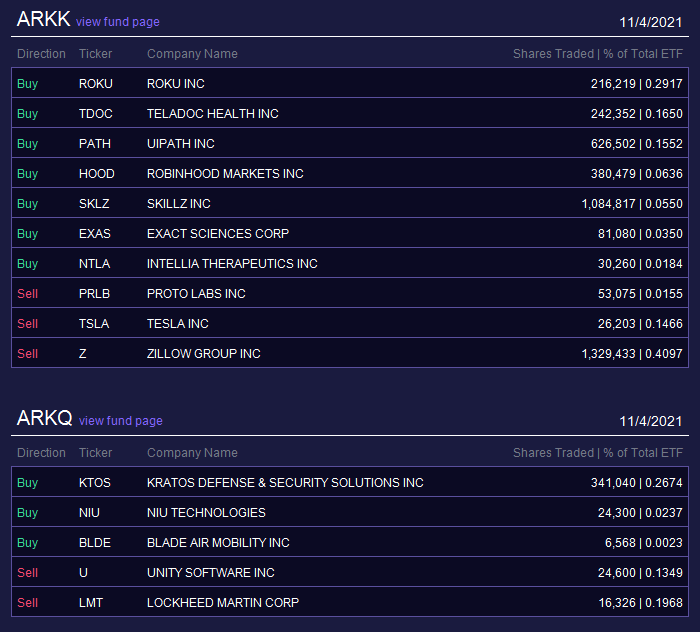Screen dimensions: 700x632
Task: Select the LMT ticker cell
Action: pos(91,603)
